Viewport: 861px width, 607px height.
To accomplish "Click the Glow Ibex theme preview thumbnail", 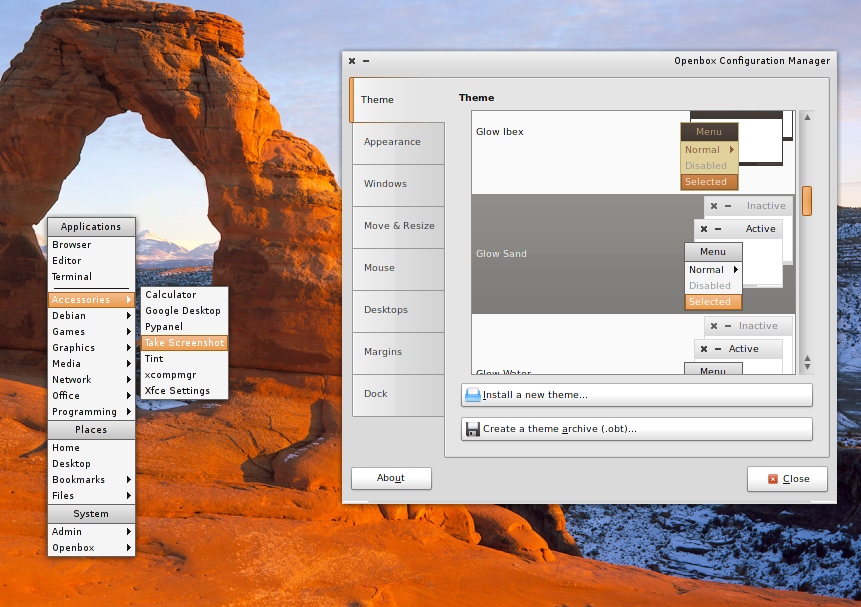I will (x=737, y=151).
